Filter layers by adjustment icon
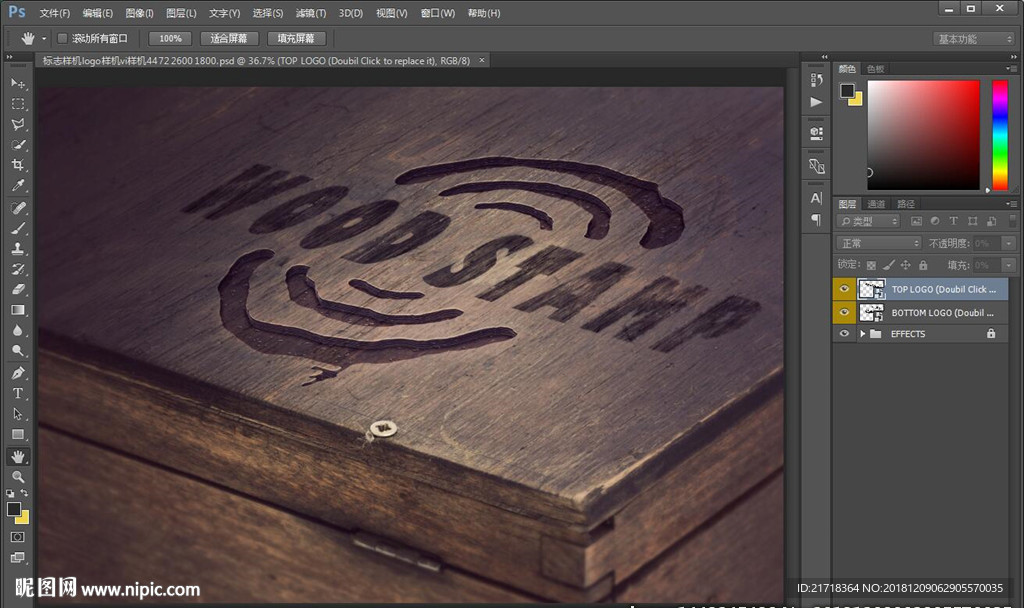The height and width of the screenshot is (608, 1024). (935, 221)
